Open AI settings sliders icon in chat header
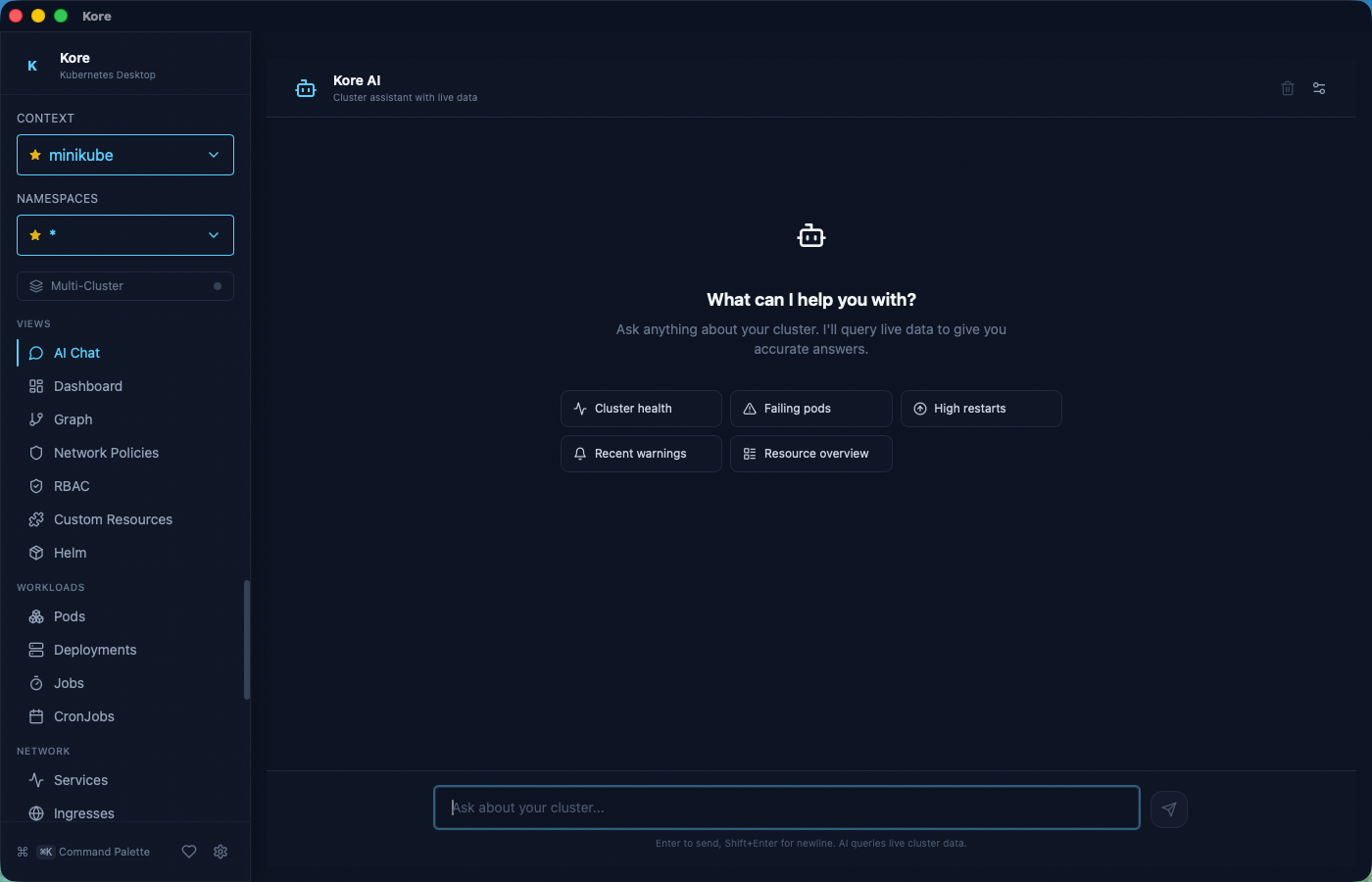This screenshot has width=1372, height=882. 1318,88
